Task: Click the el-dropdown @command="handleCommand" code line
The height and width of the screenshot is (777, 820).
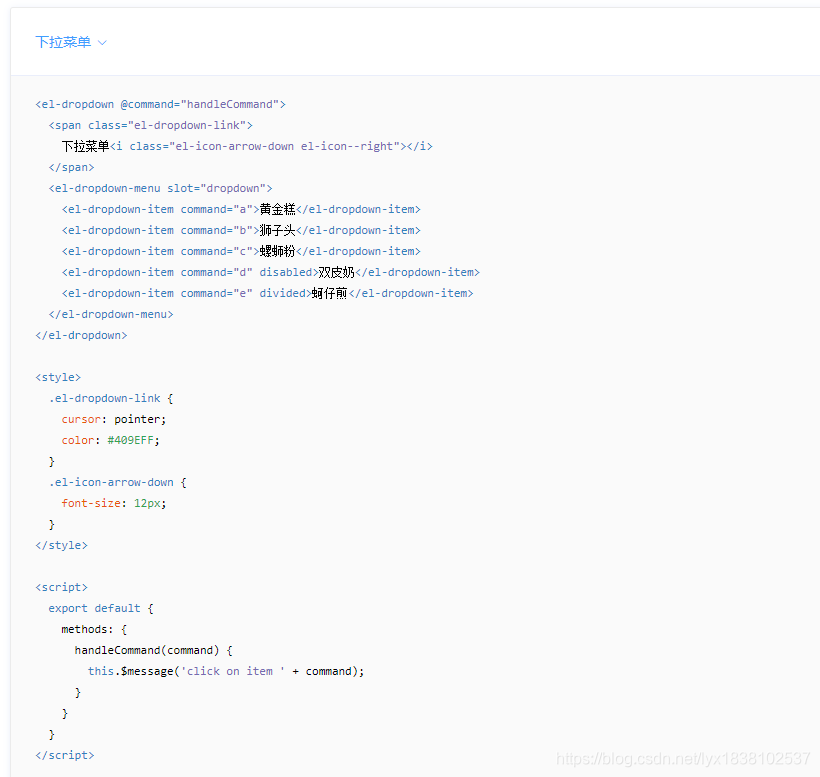Action: [x=161, y=105]
